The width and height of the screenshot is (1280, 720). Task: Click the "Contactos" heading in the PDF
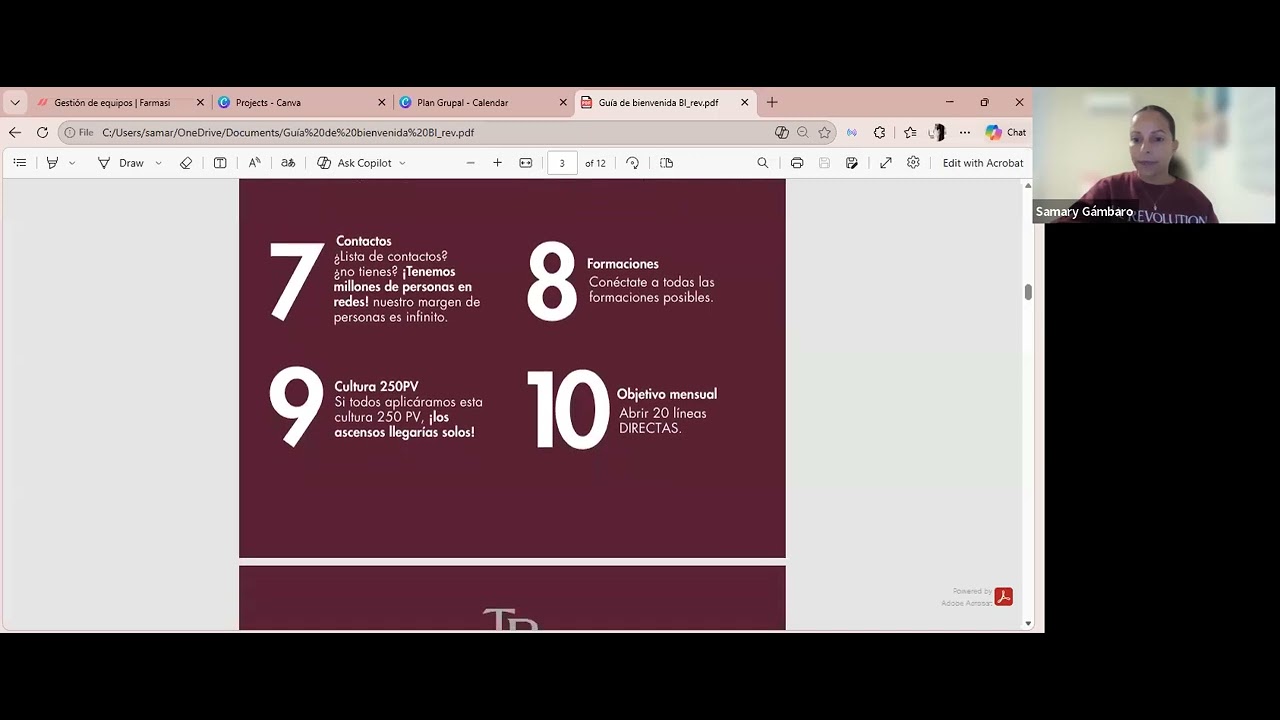point(363,241)
